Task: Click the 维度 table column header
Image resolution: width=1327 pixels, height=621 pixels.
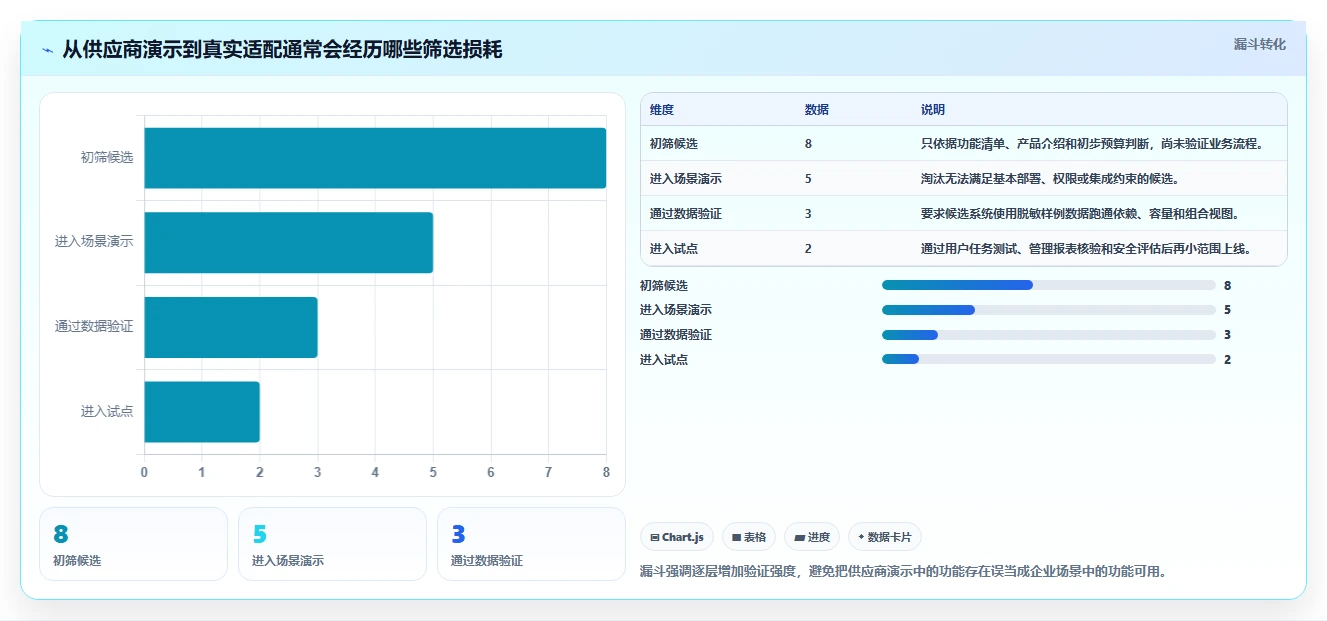Action: pos(662,110)
